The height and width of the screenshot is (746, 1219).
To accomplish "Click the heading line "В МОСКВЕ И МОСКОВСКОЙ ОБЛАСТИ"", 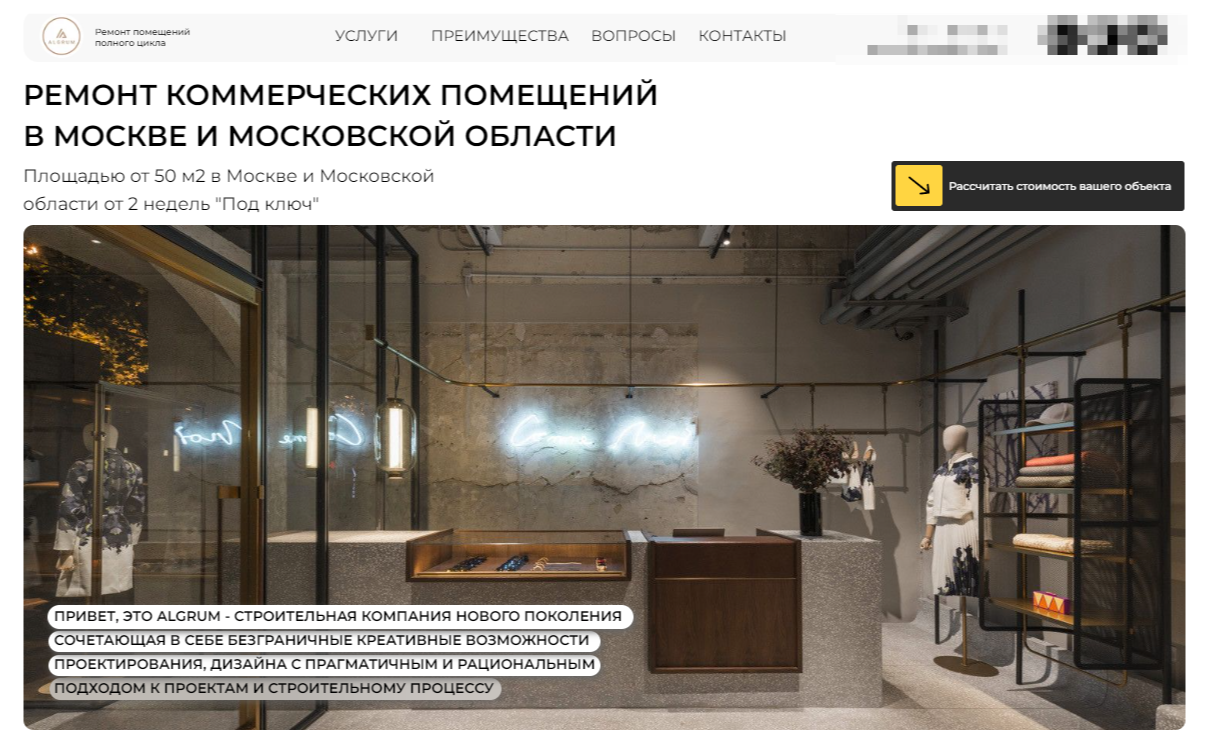I will (x=320, y=136).
